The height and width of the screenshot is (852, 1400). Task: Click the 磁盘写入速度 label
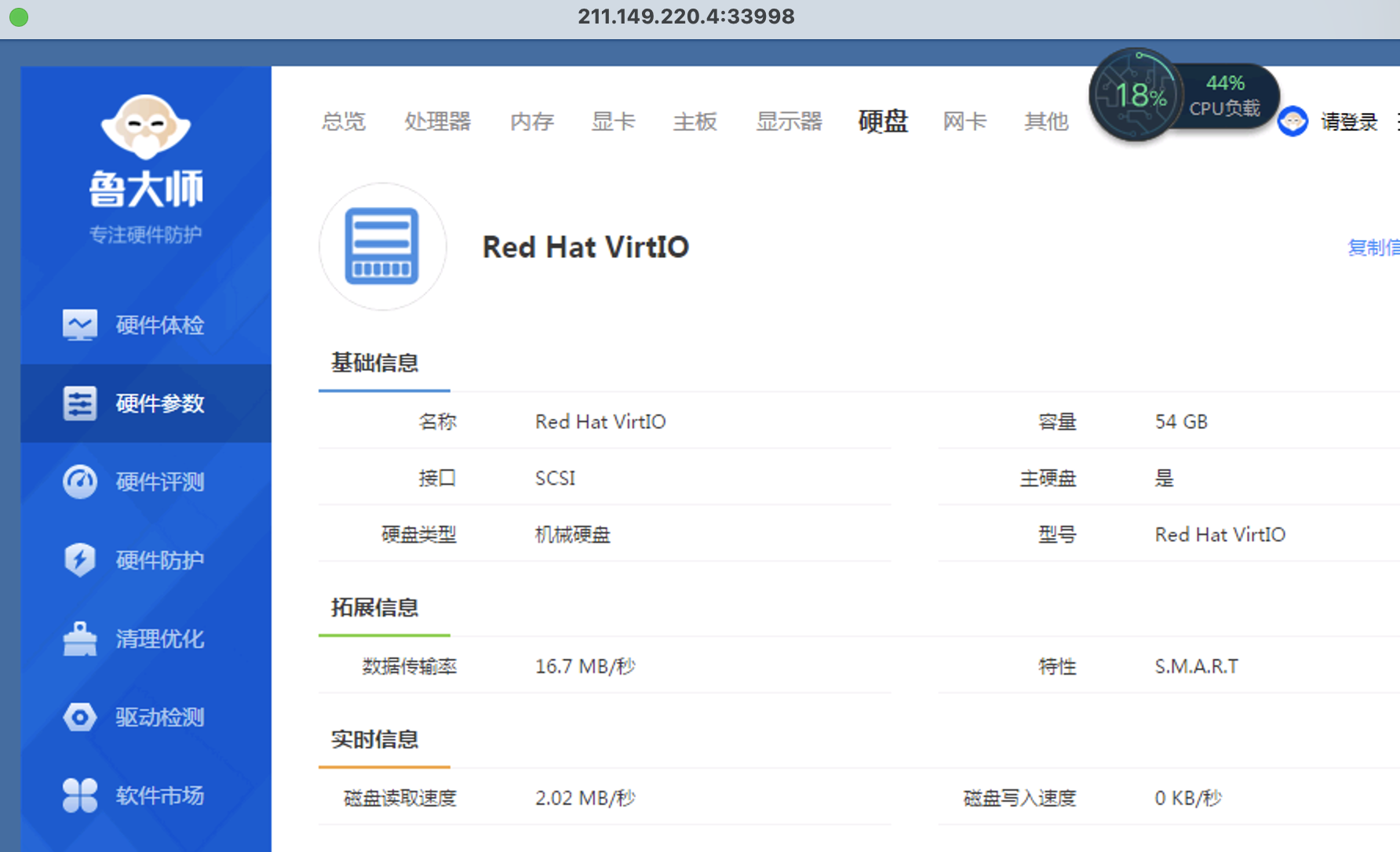(x=1020, y=799)
